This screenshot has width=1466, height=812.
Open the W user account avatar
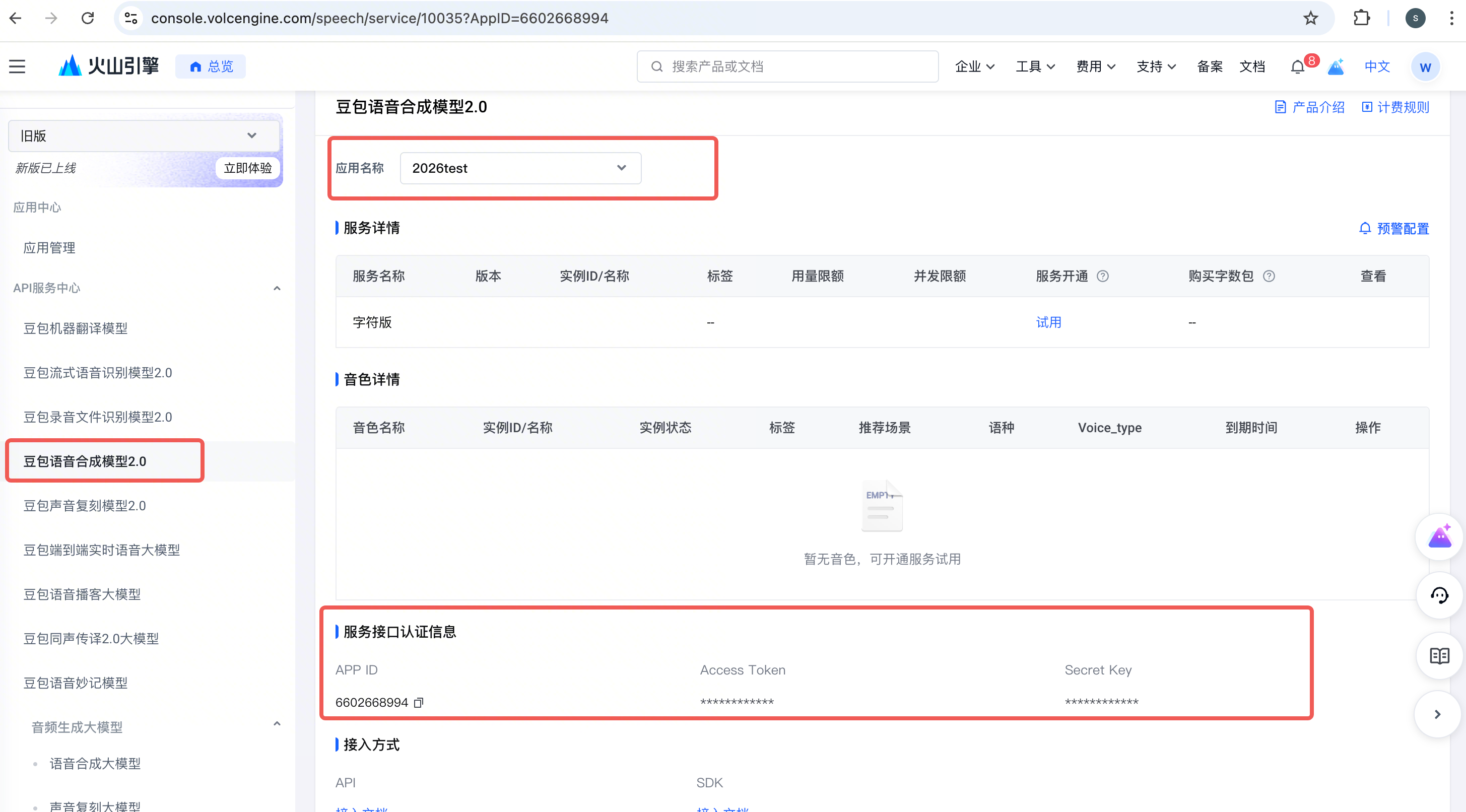[1425, 66]
